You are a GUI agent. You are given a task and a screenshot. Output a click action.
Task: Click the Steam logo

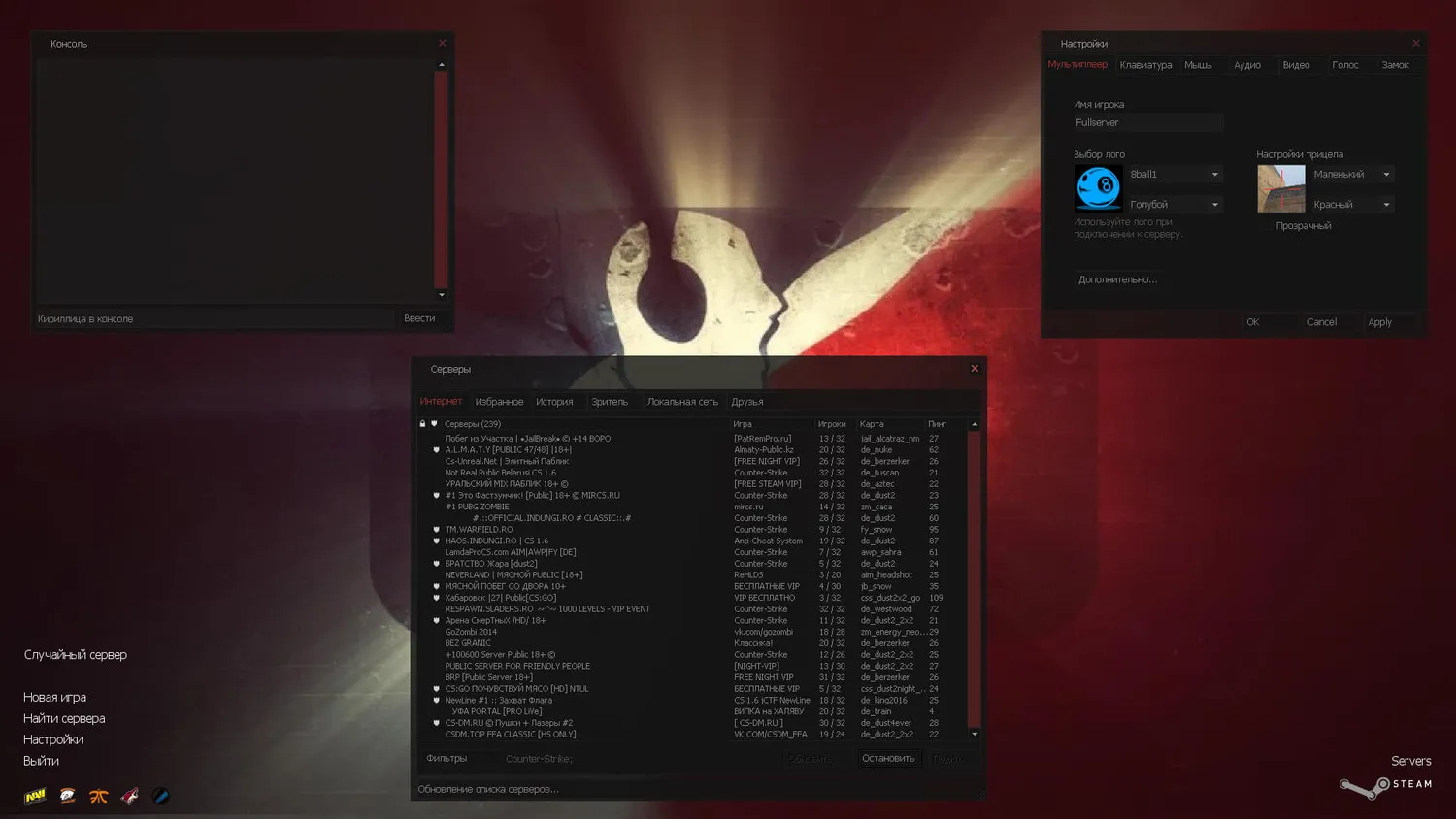1385,785
